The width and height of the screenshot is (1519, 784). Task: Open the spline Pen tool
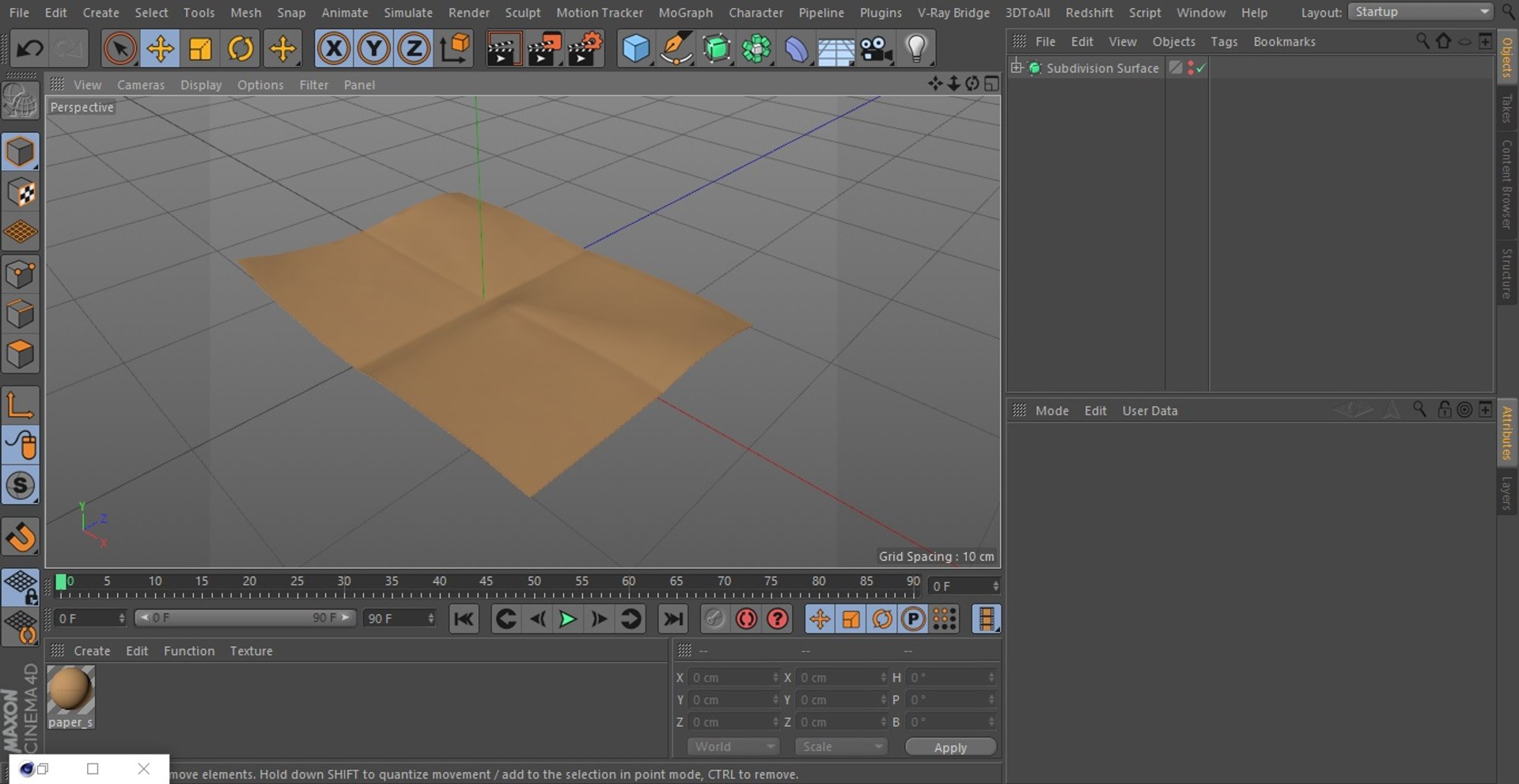pos(676,49)
